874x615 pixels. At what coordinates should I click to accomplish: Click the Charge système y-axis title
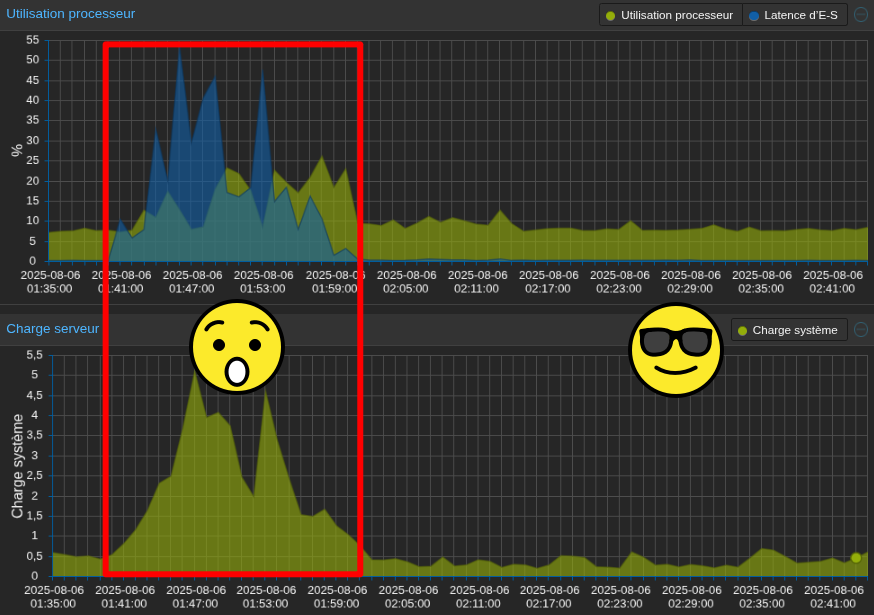[17, 466]
